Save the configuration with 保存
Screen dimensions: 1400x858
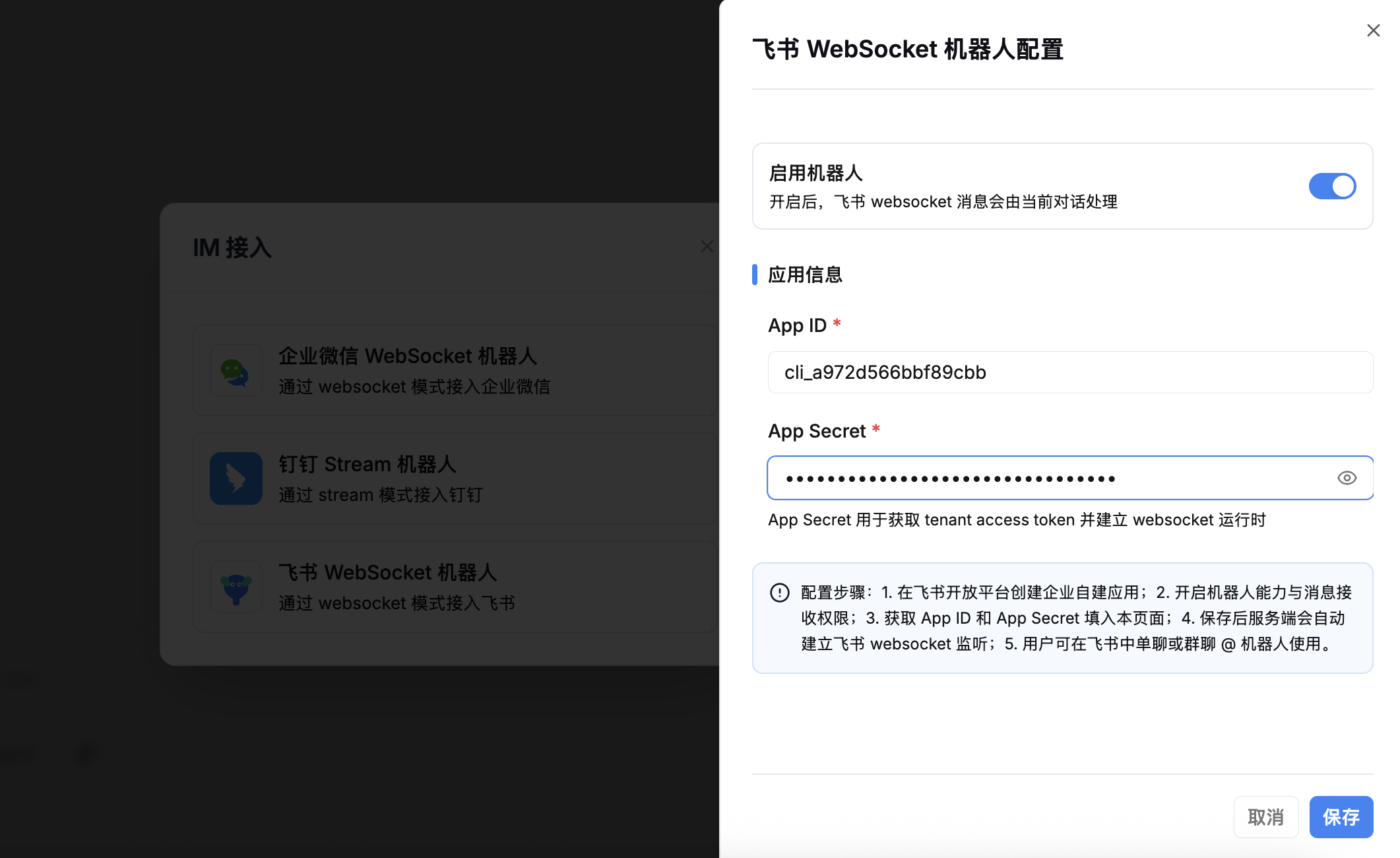1341,817
